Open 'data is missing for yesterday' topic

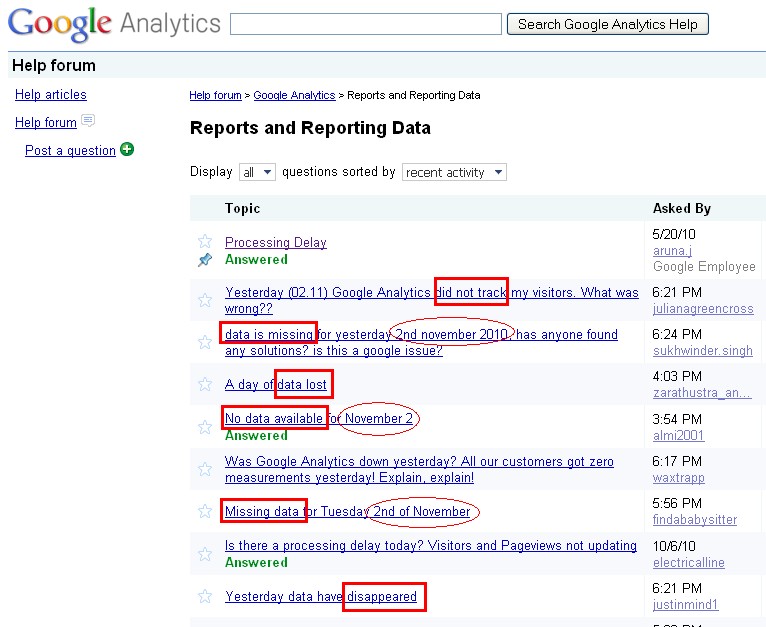click(421, 342)
